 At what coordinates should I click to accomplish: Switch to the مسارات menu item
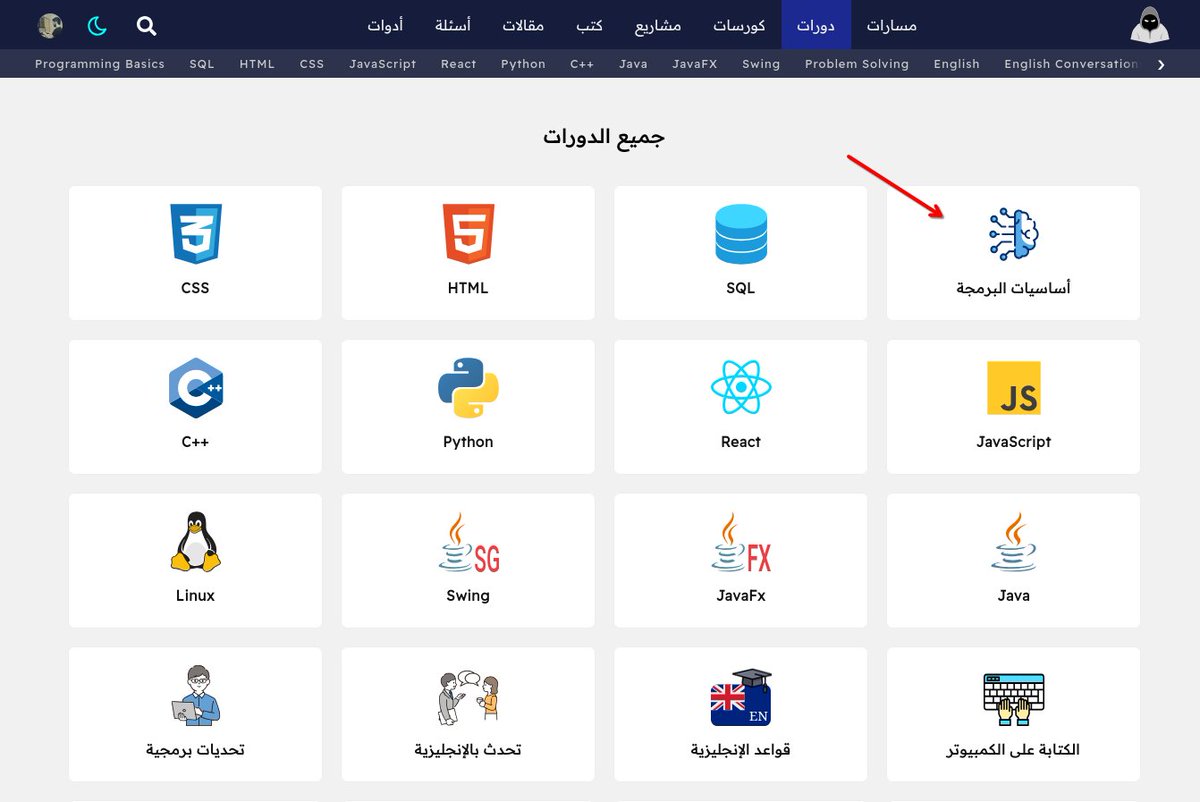(893, 25)
